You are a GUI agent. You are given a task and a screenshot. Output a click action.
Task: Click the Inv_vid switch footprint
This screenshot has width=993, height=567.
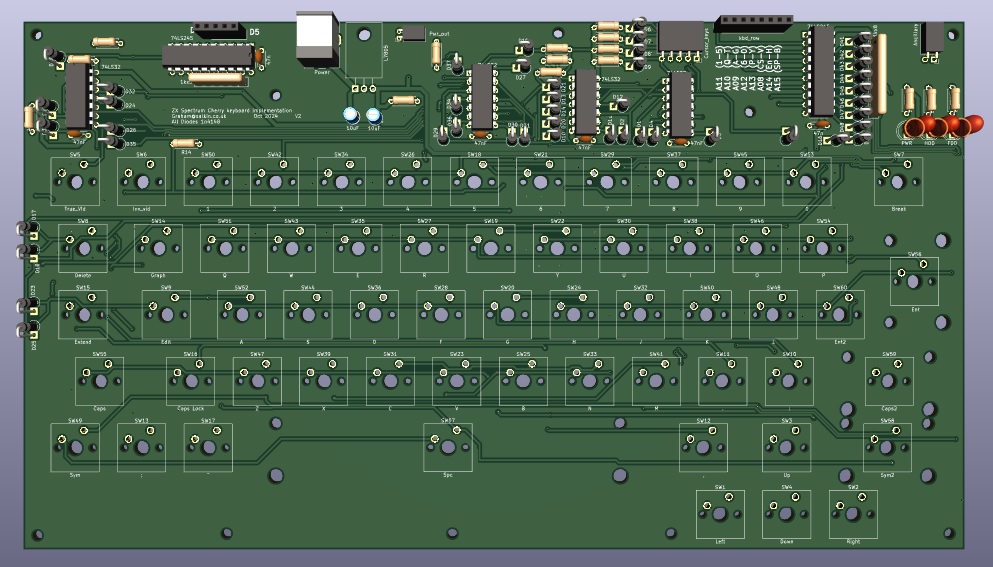click(x=141, y=182)
